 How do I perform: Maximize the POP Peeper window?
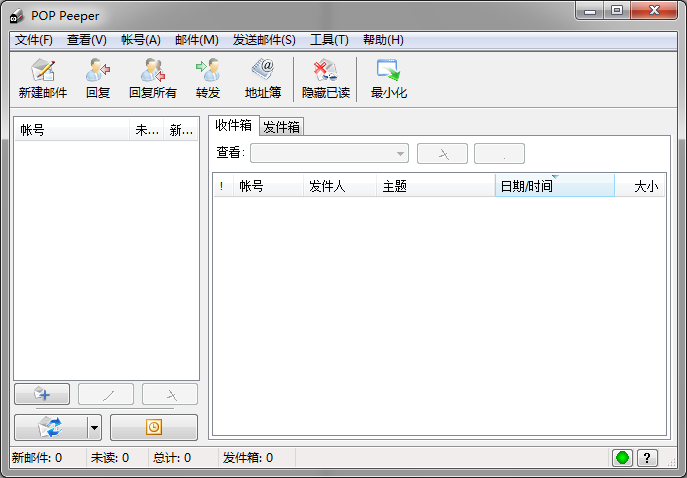617,10
